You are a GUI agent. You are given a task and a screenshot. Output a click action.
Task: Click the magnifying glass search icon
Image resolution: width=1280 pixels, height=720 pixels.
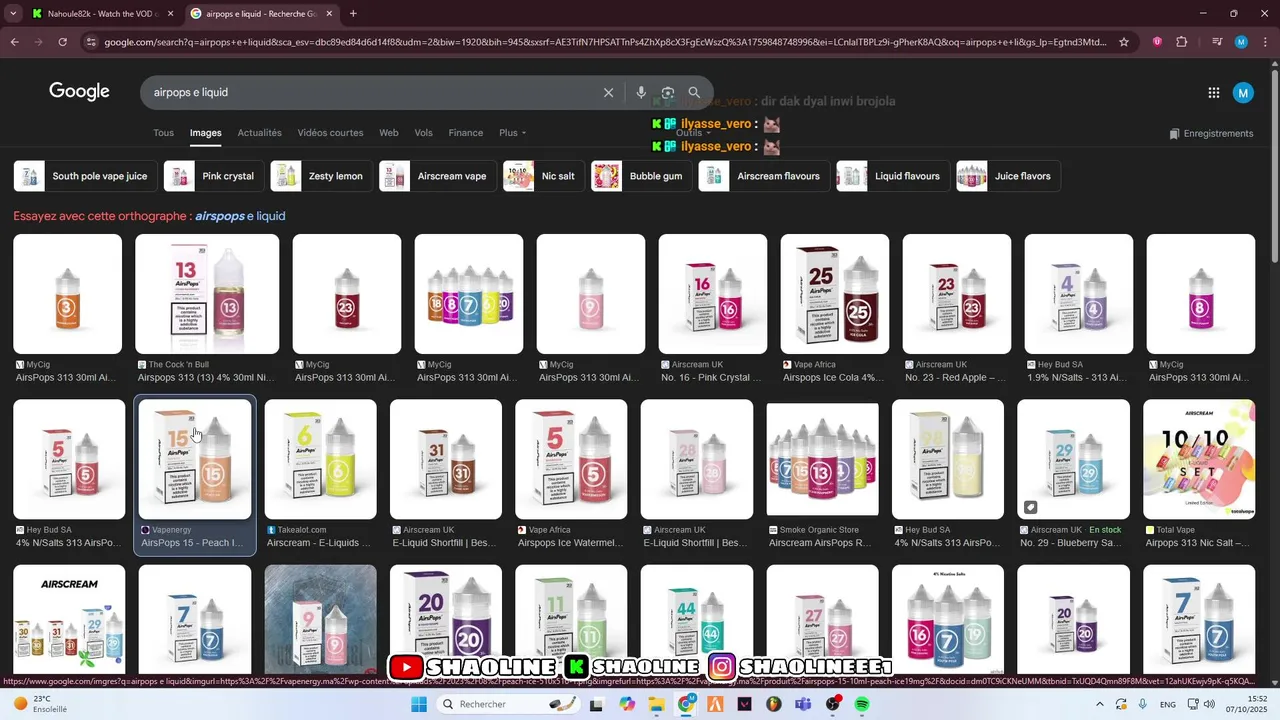pos(694,92)
